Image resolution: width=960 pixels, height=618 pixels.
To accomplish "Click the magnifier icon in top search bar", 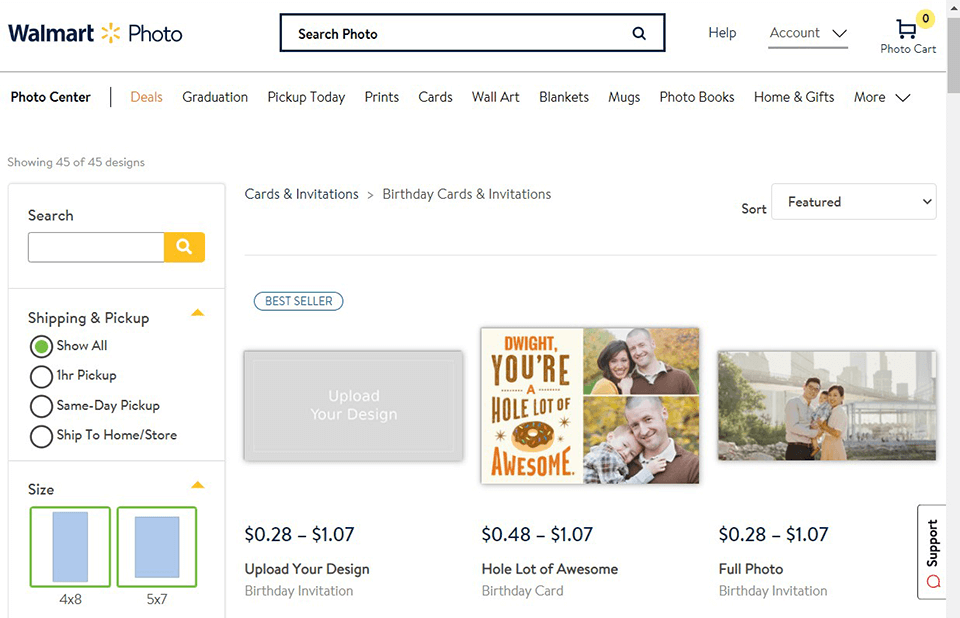I will pos(639,33).
